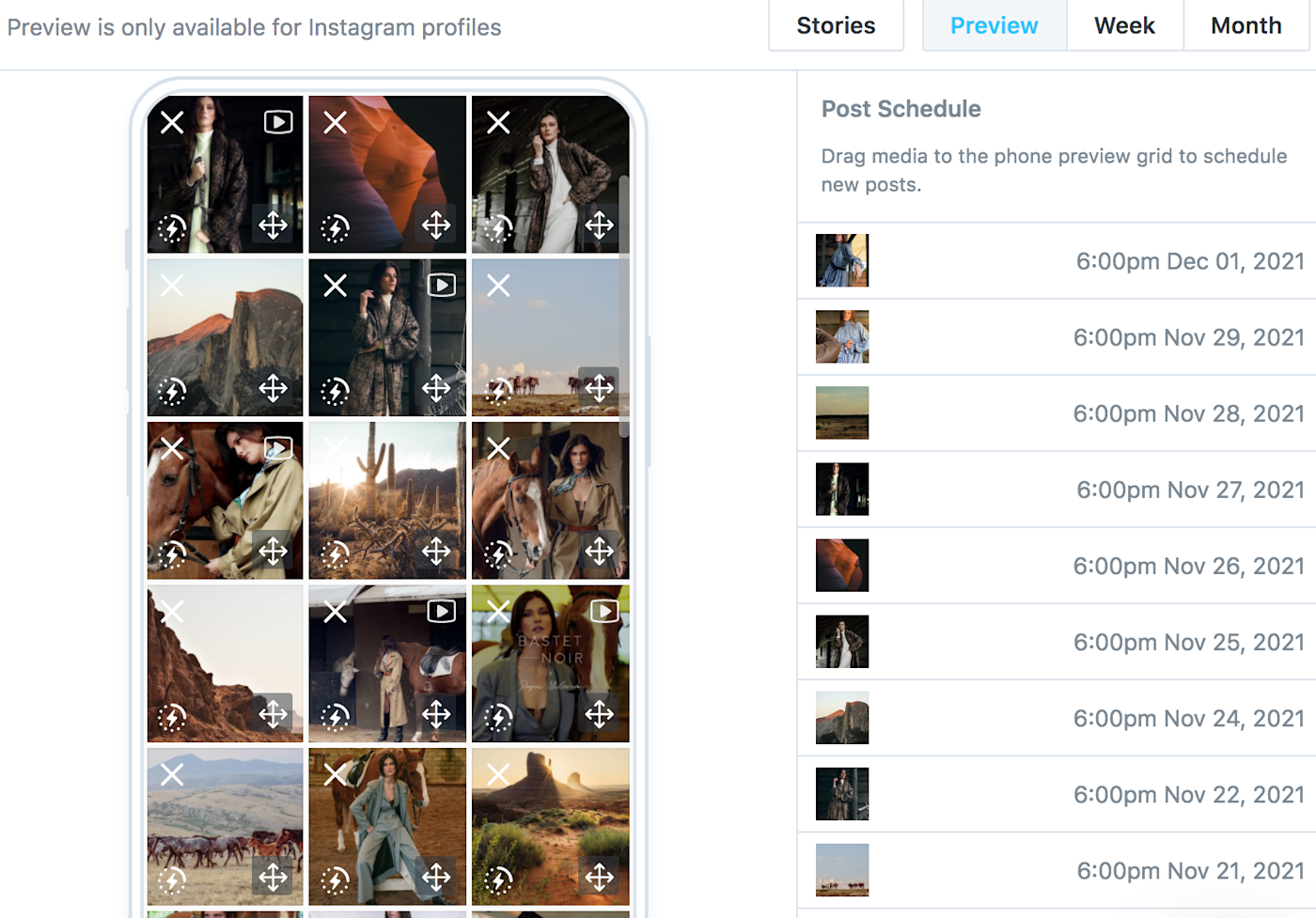Open scheduled post for Nov 27, 2021

coord(1057,490)
